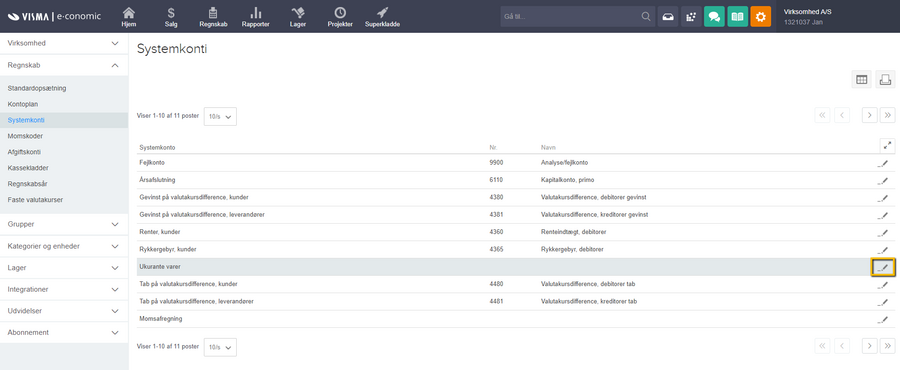Open Faste valutakurser in the sidebar
Image resolution: width=900 pixels, height=370 pixels.
36,200
